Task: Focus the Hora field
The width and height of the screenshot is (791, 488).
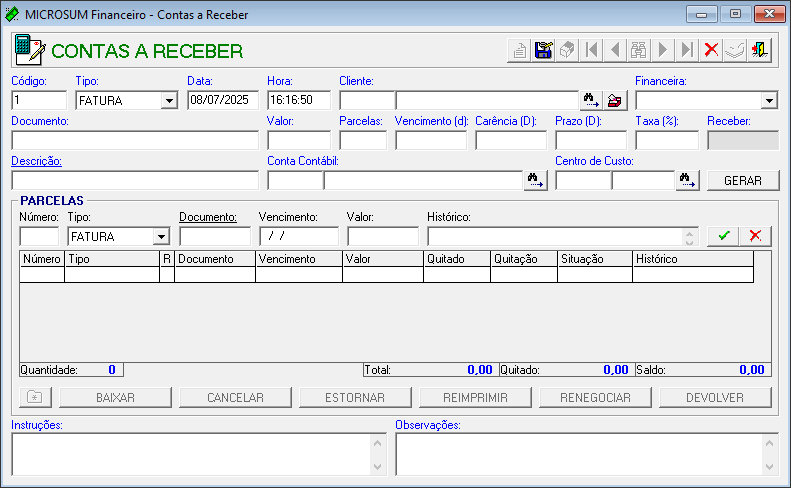Action: click(299, 100)
